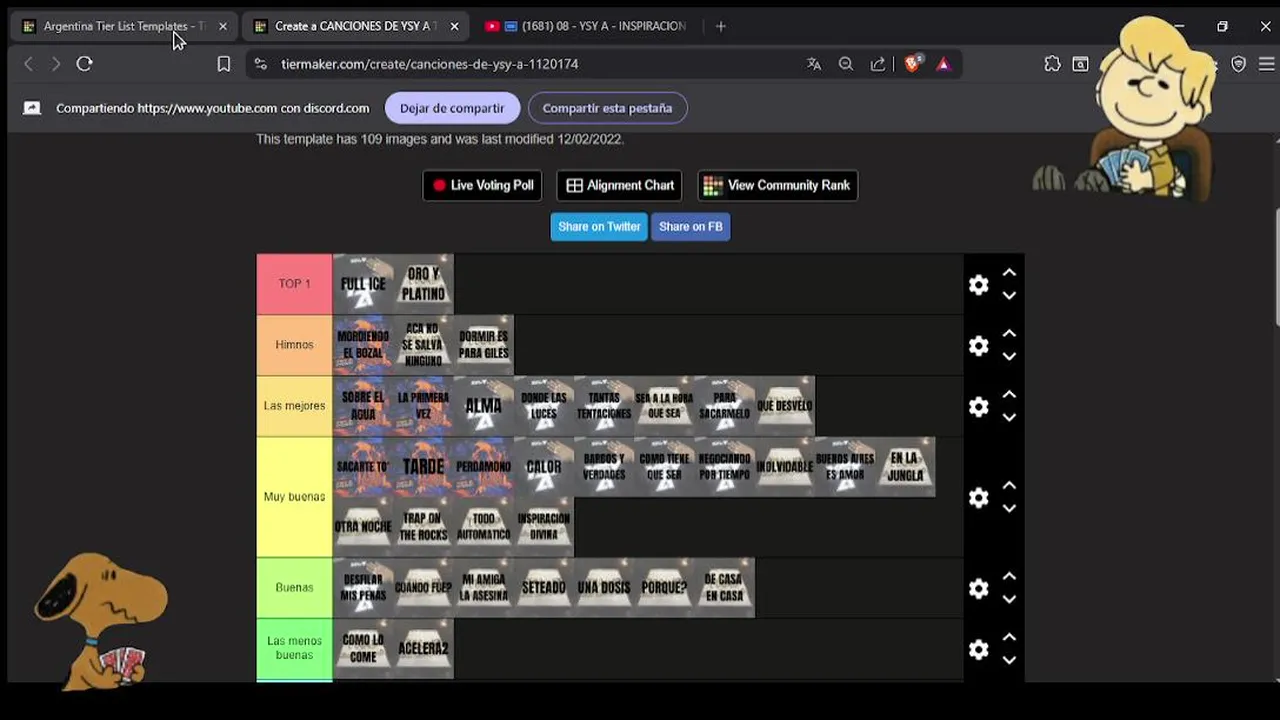
Task: Click Share on Twitter button
Action: tap(599, 227)
